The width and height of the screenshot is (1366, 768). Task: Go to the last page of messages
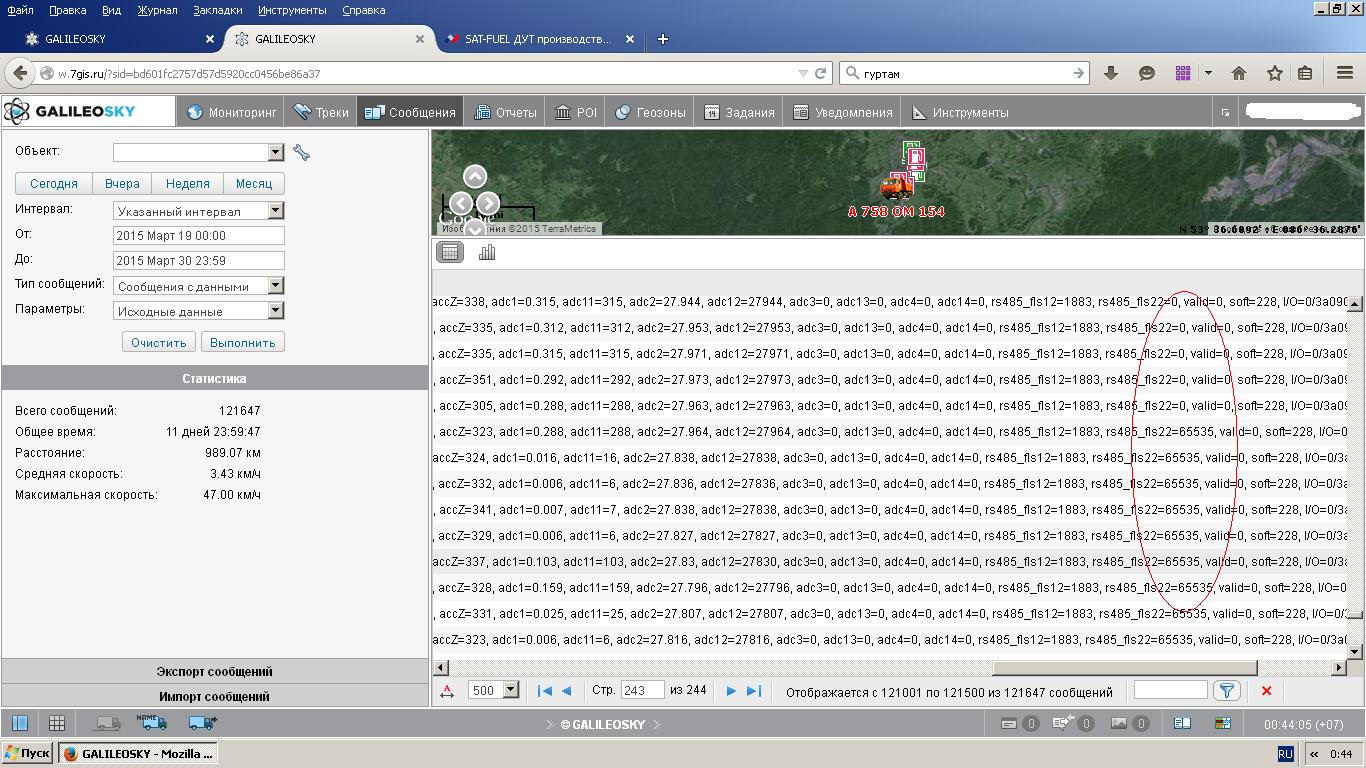point(754,691)
